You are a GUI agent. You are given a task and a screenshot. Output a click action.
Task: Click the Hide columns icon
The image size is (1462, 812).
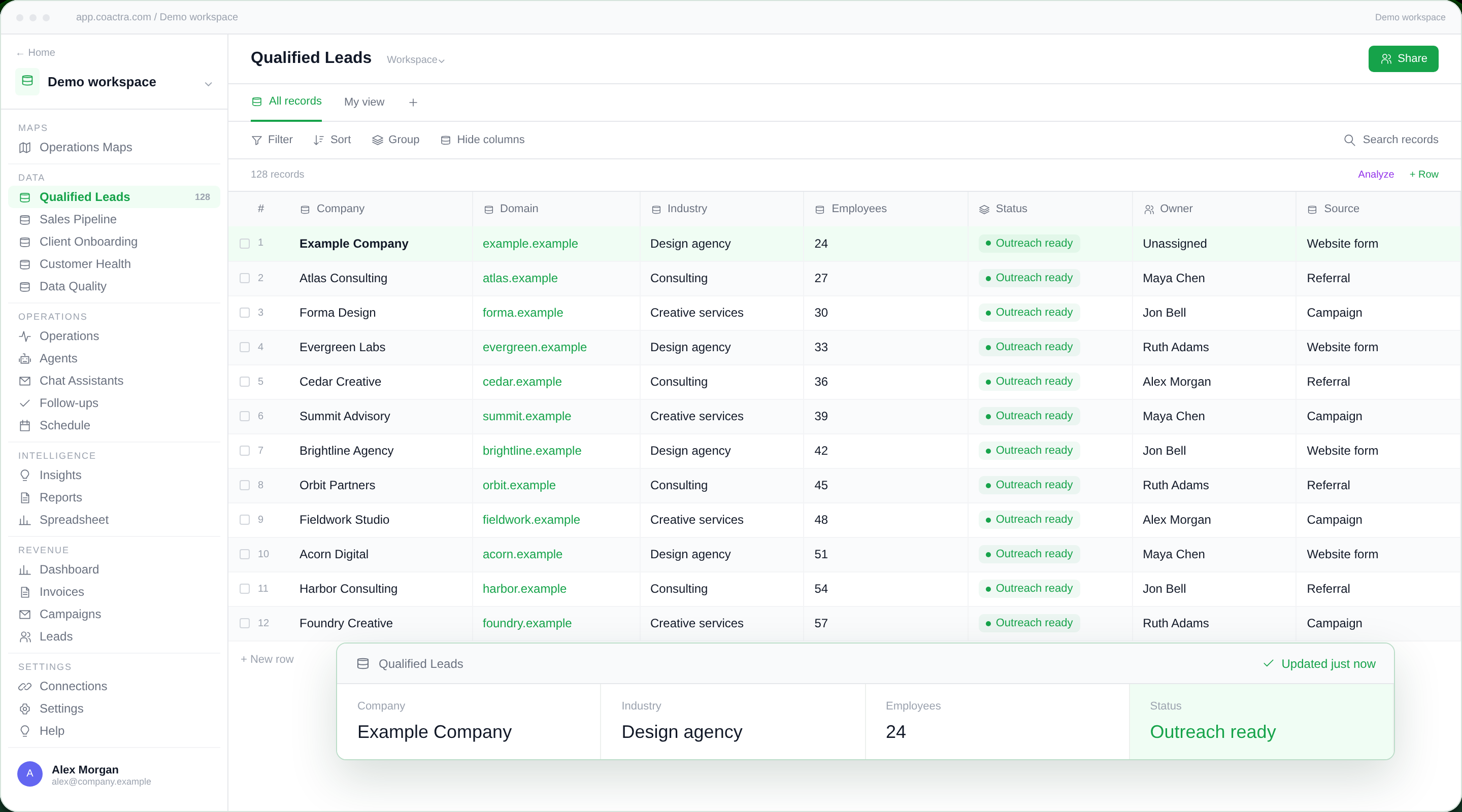point(446,140)
